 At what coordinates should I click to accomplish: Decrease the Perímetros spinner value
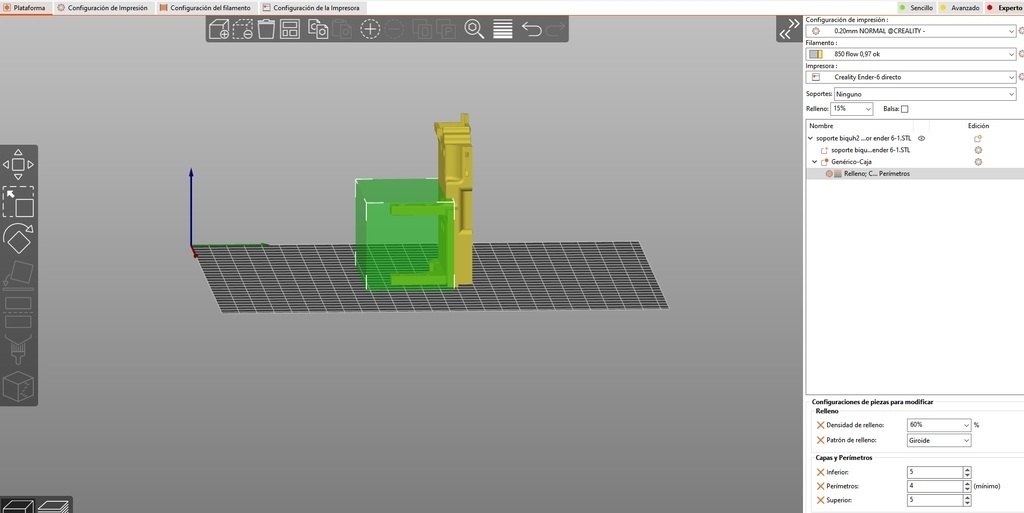tap(967, 489)
